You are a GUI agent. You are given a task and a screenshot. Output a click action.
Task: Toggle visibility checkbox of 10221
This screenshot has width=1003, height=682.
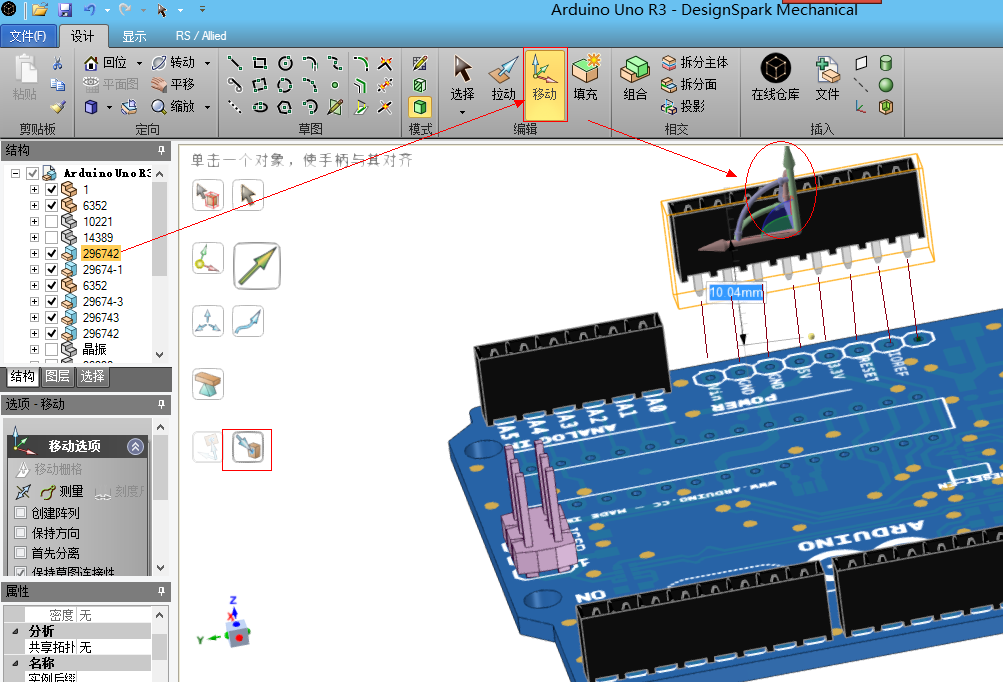click(x=52, y=221)
